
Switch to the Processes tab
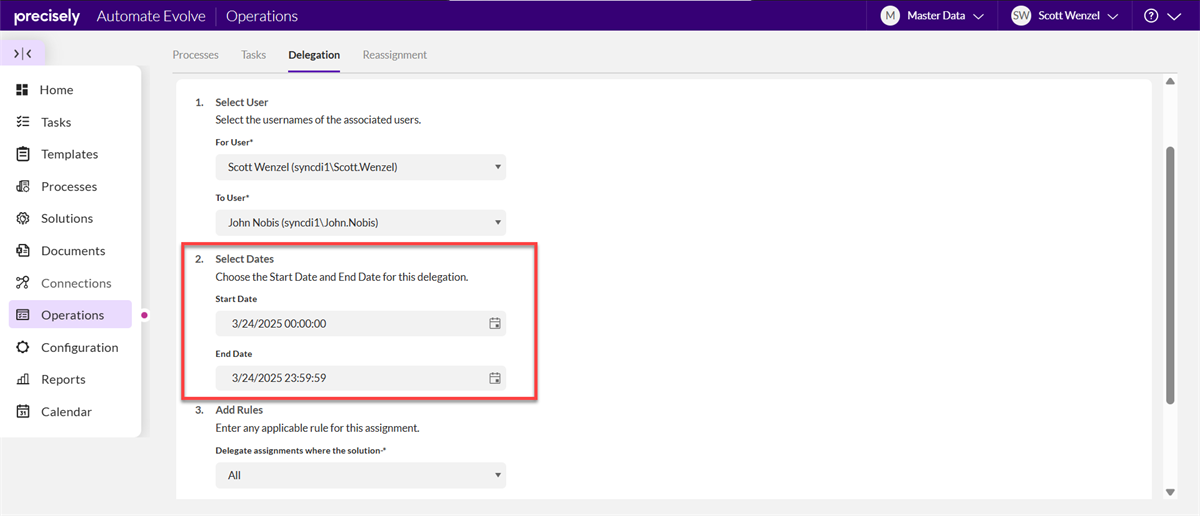tap(195, 55)
